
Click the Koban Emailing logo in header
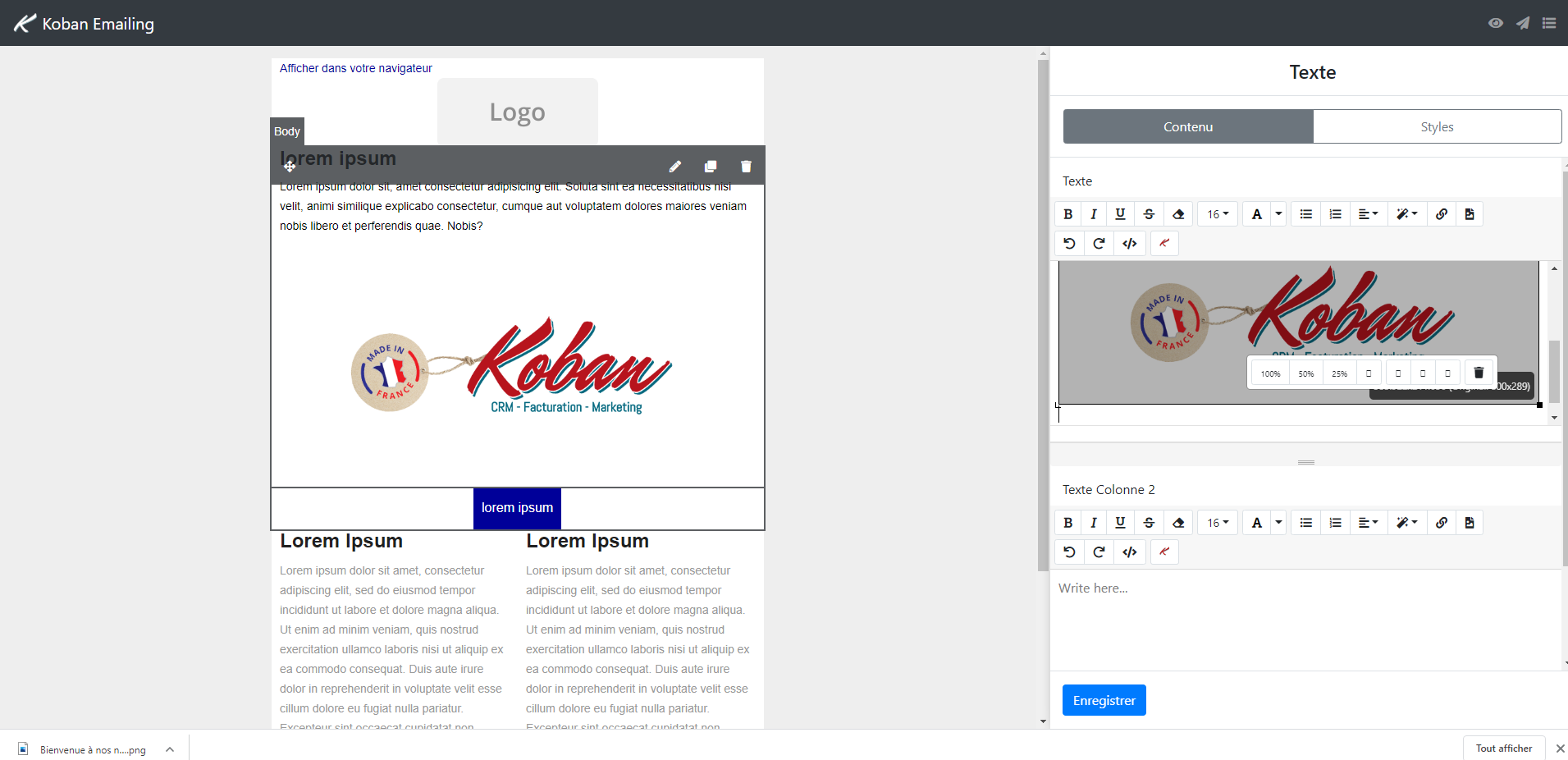[85, 23]
